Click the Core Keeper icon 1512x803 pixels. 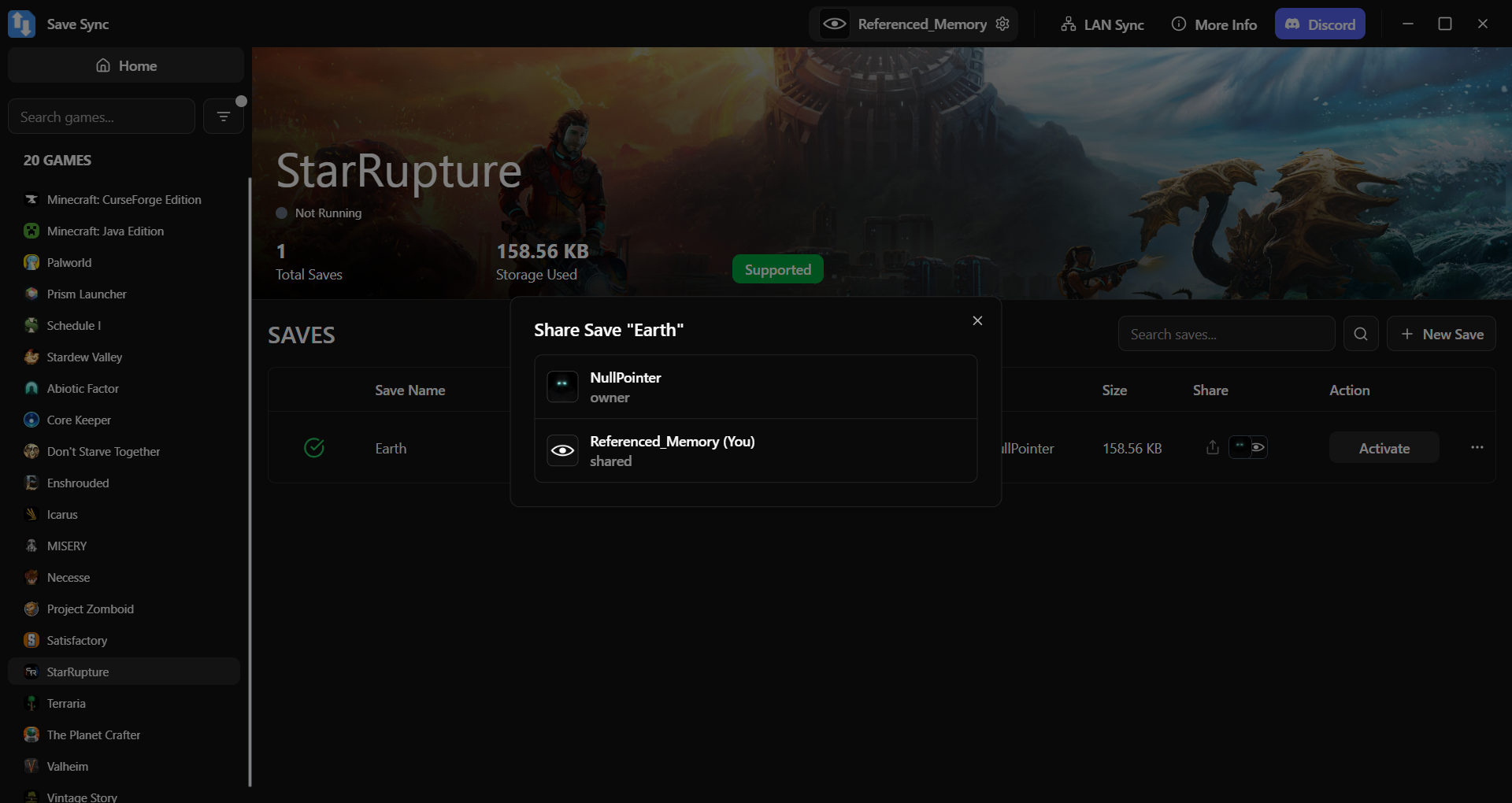coord(31,420)
